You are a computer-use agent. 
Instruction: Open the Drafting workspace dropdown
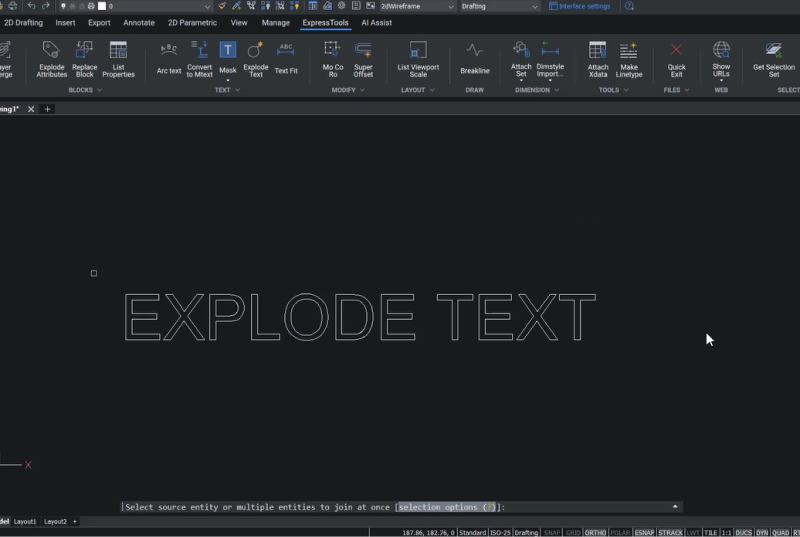499,6
